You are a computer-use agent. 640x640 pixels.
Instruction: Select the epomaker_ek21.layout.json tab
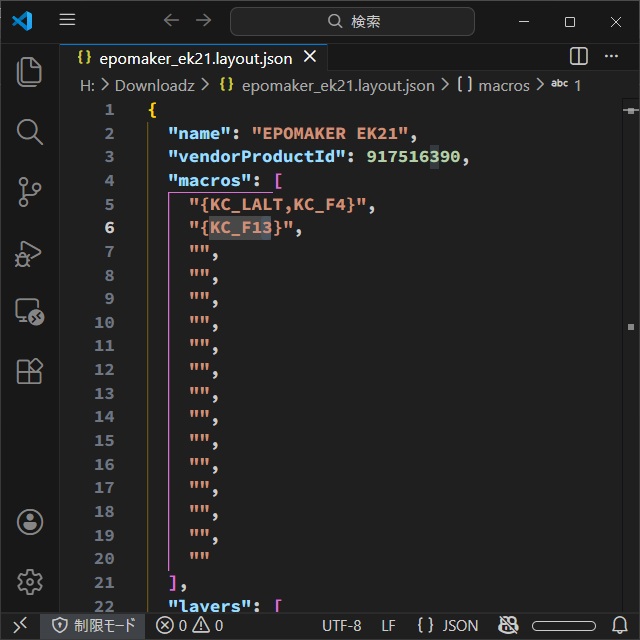click(x=195, y=58)
